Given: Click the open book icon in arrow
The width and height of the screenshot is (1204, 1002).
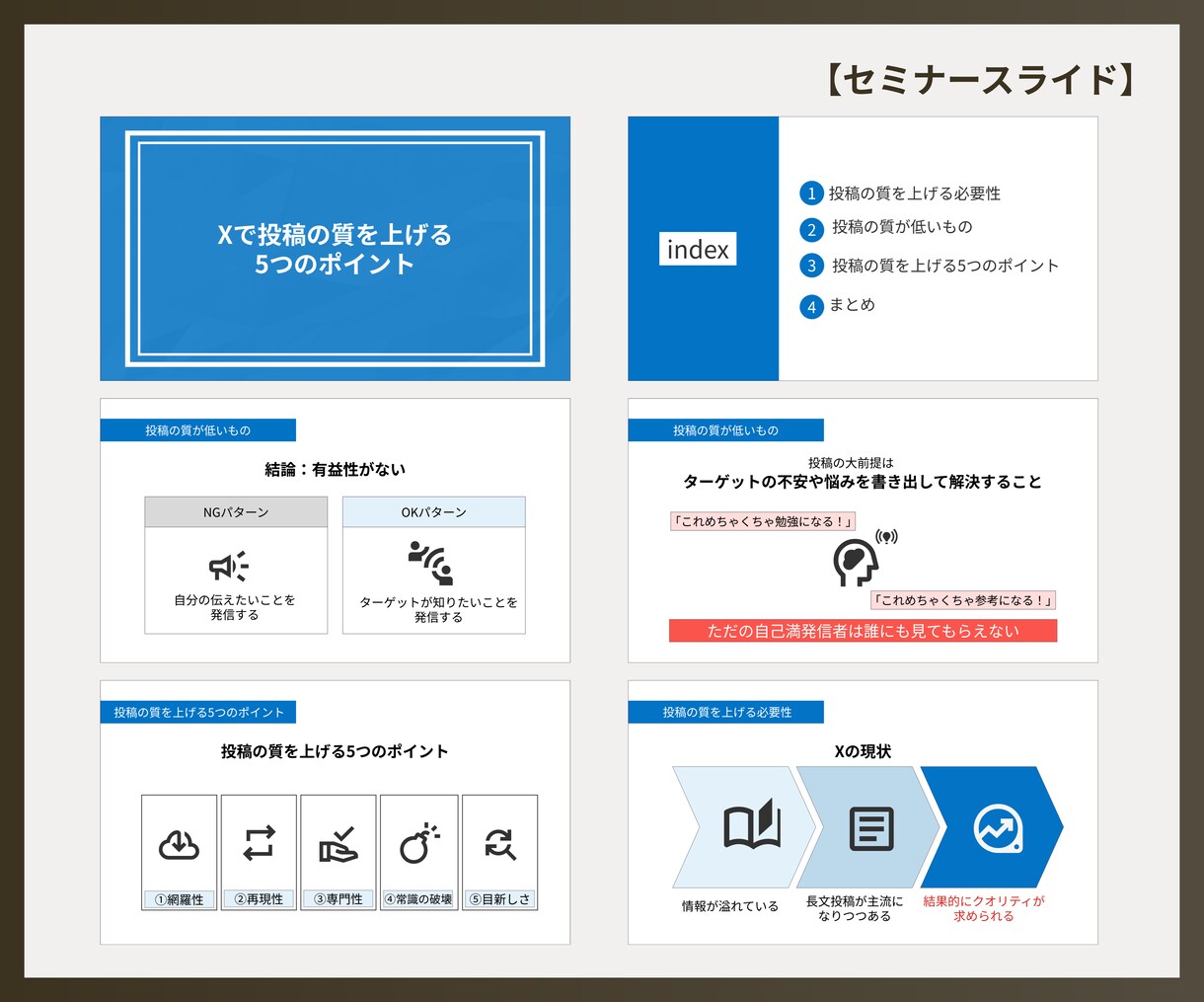Looking at the screenshot, I should (752, 826).
